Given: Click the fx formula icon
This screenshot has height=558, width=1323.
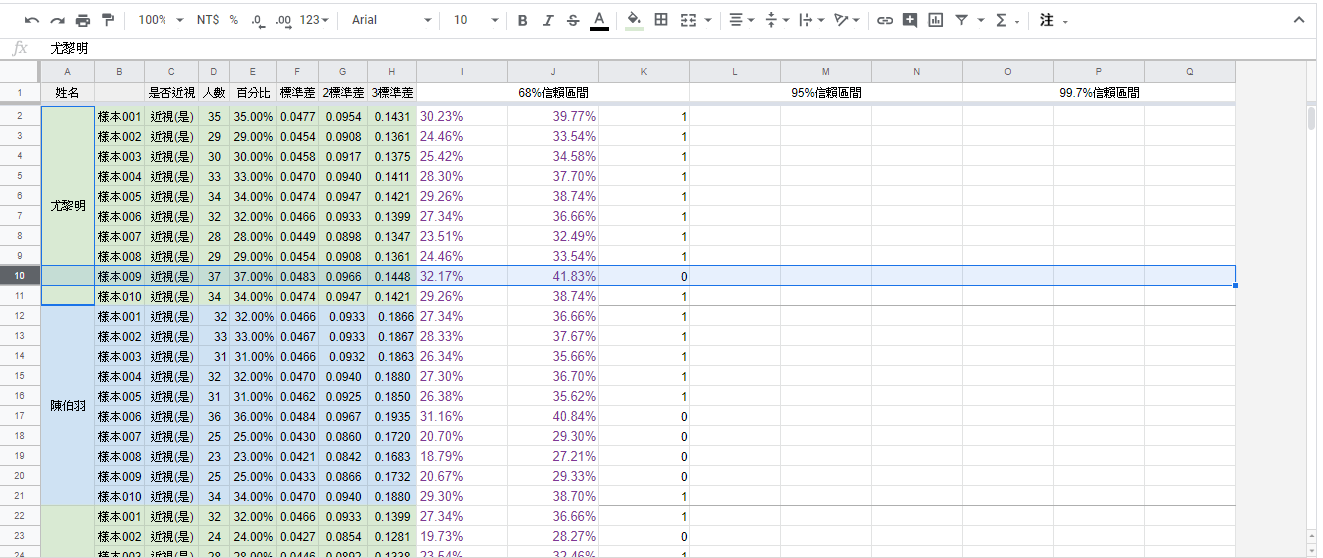Looking at the screenshot, I should click(x=19, y=48).
